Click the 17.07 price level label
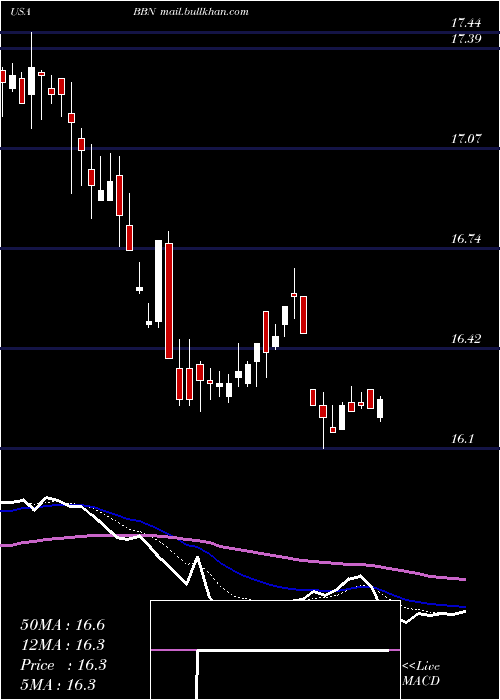This screenshot has width=500, height=700. click(466, 139)
